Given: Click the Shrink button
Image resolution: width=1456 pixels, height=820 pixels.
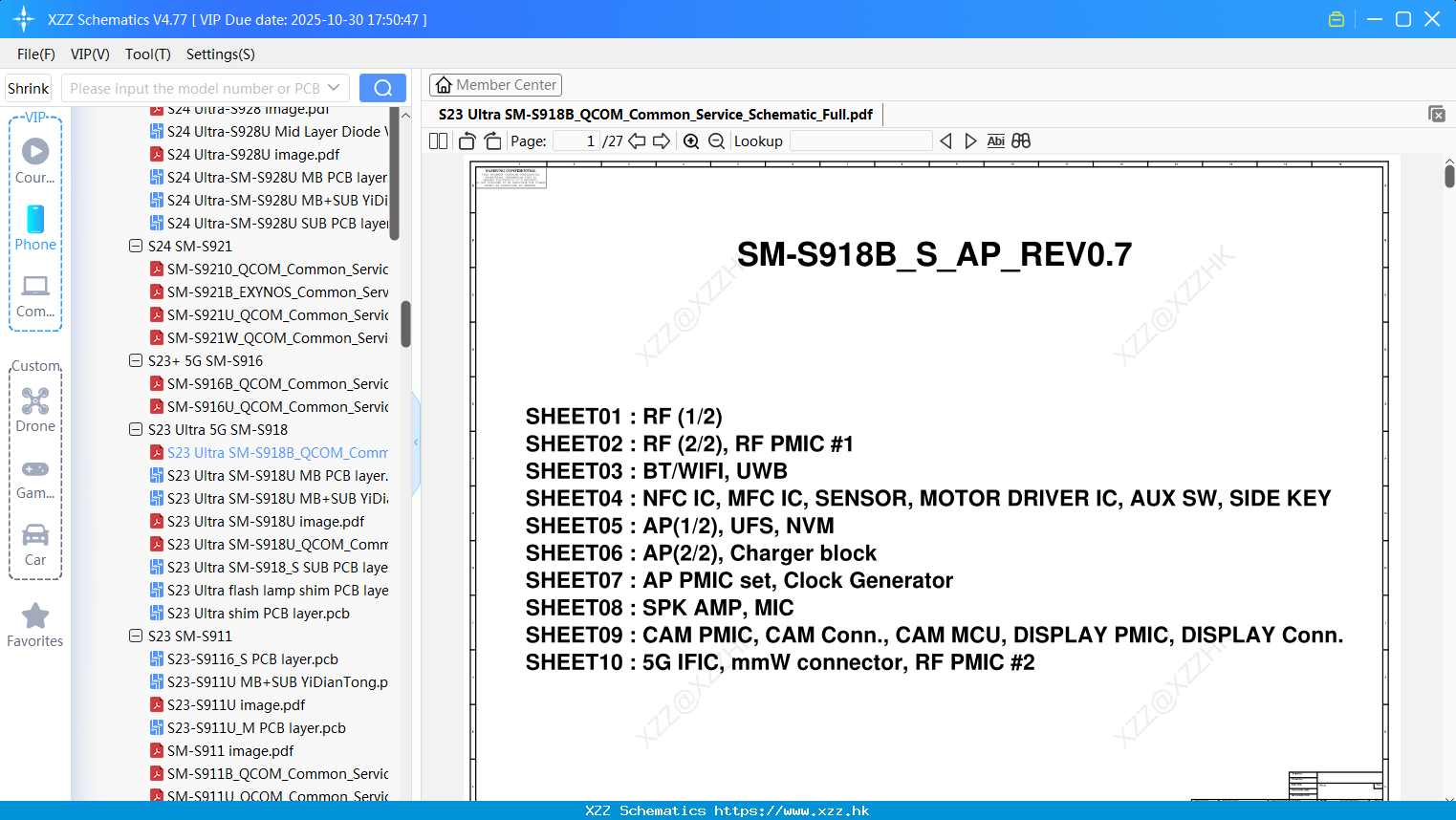Looking at the screenshot, I should pyautogui.click(x=29, y=88).
